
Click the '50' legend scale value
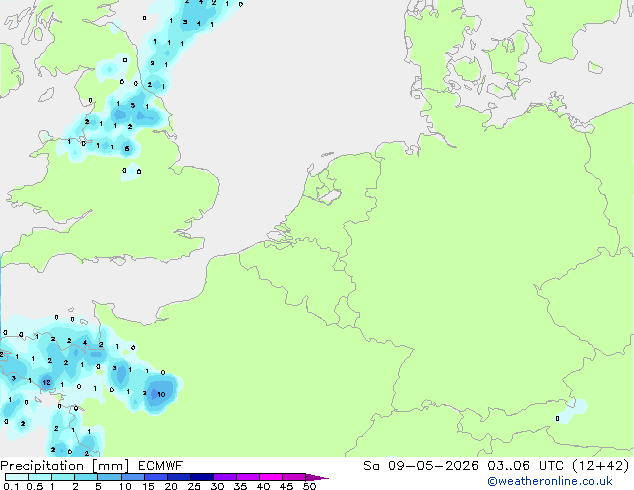[310, 486]
